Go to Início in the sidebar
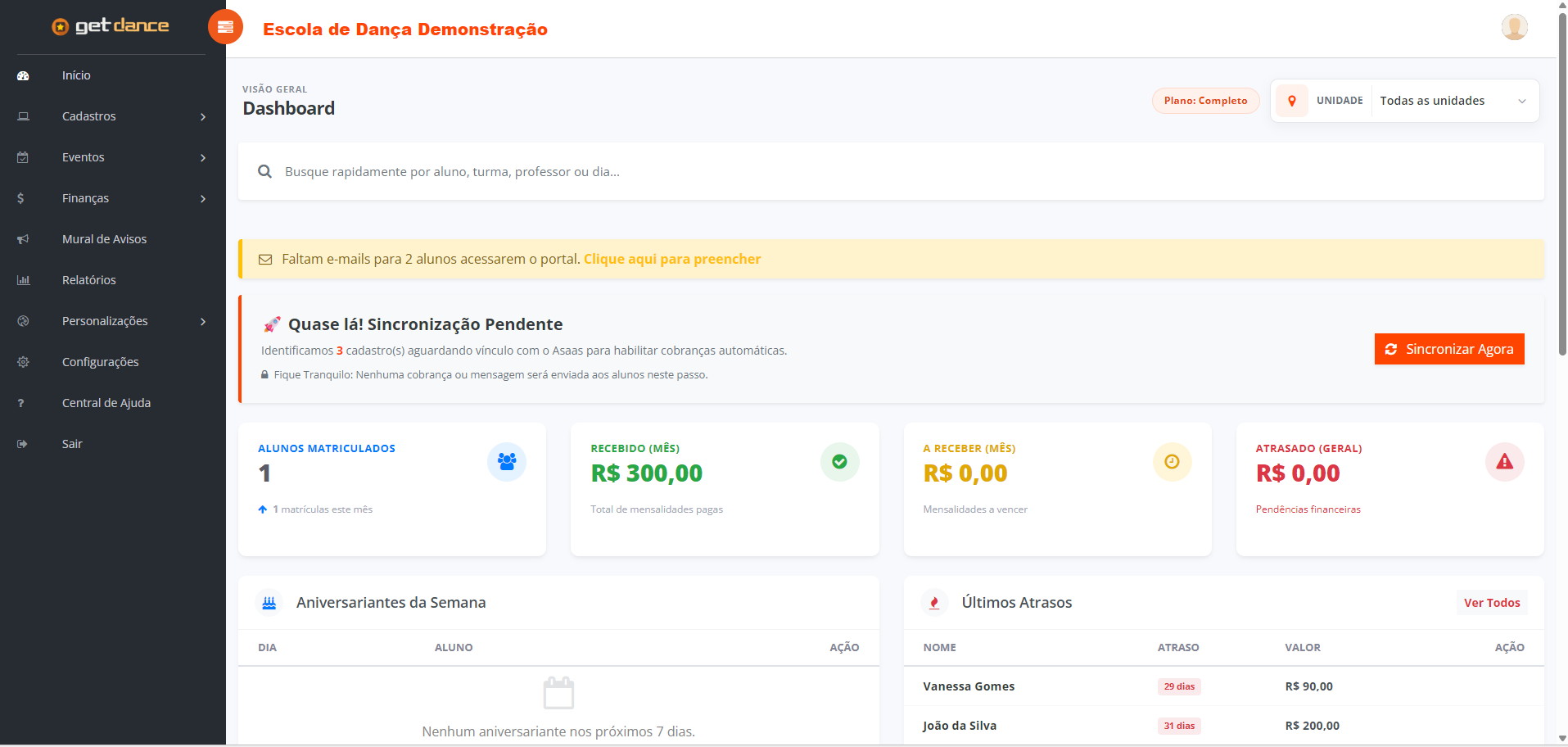The height and width of the screenshot is (747, 1568). coord(76,75)
